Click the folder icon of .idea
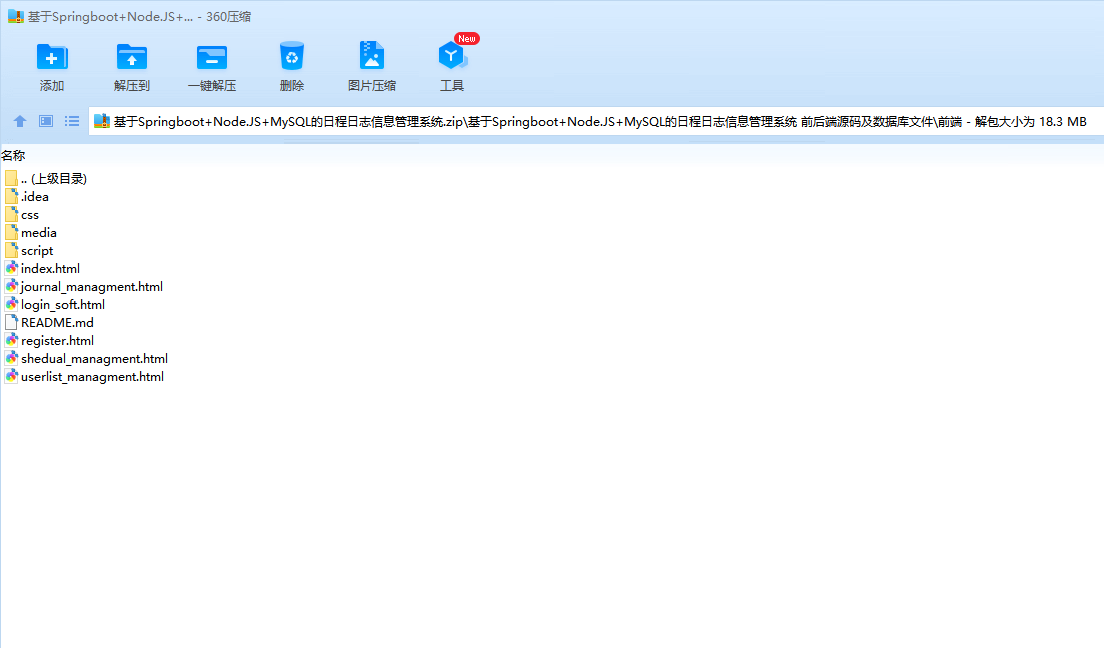 [x=11, y=197]
